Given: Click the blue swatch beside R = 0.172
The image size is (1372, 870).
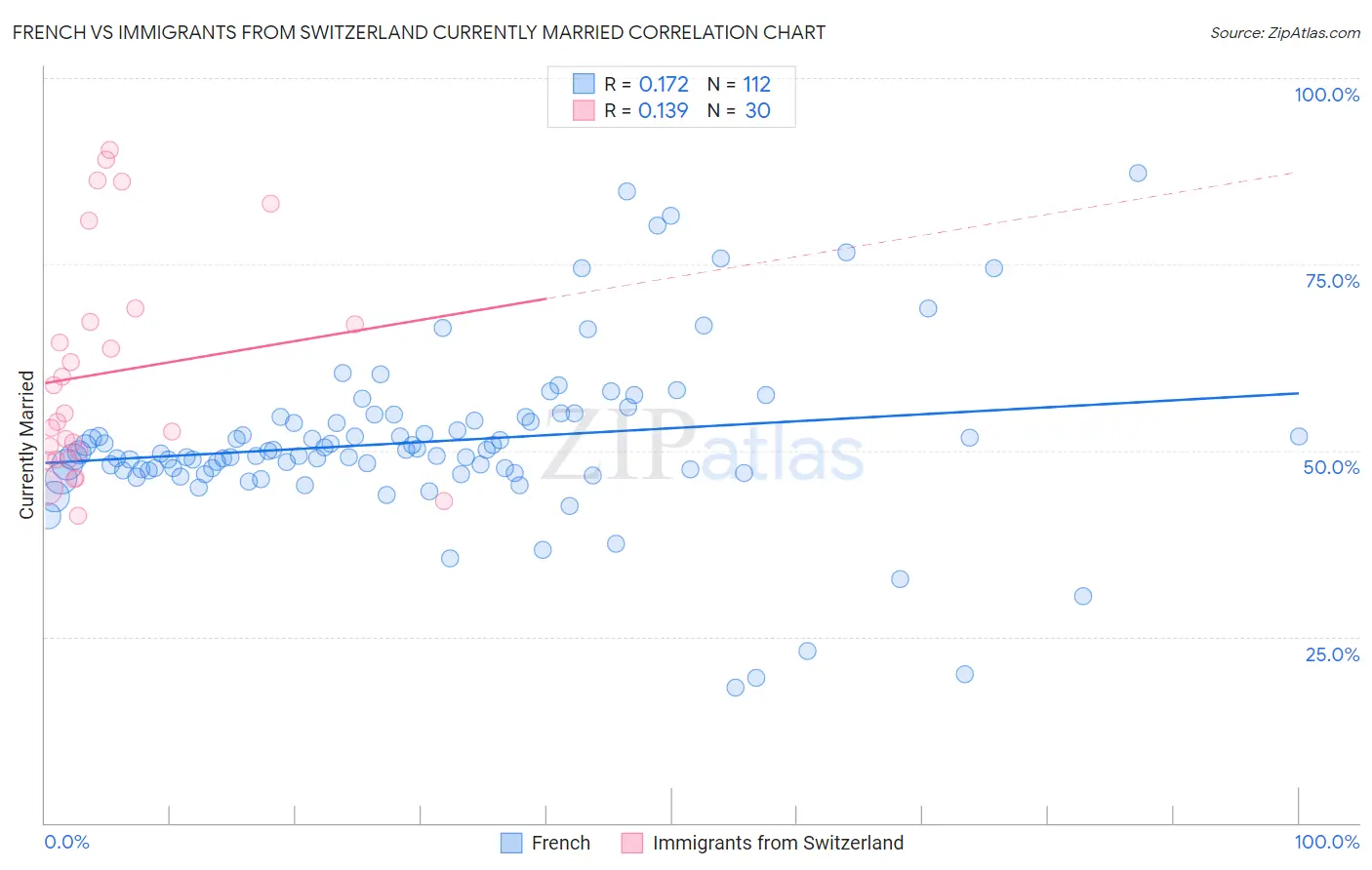Looking at the screenshot, I should [584, 84].
